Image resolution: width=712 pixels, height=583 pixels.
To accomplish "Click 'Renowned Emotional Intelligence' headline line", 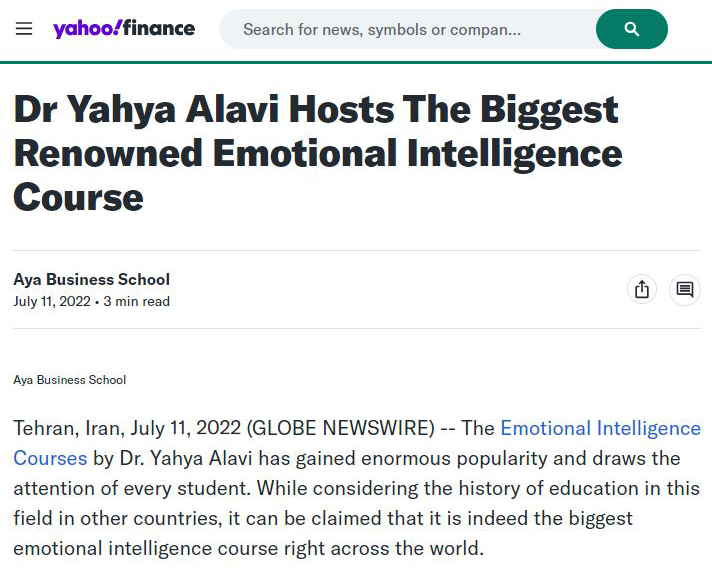I will (318, 154).
